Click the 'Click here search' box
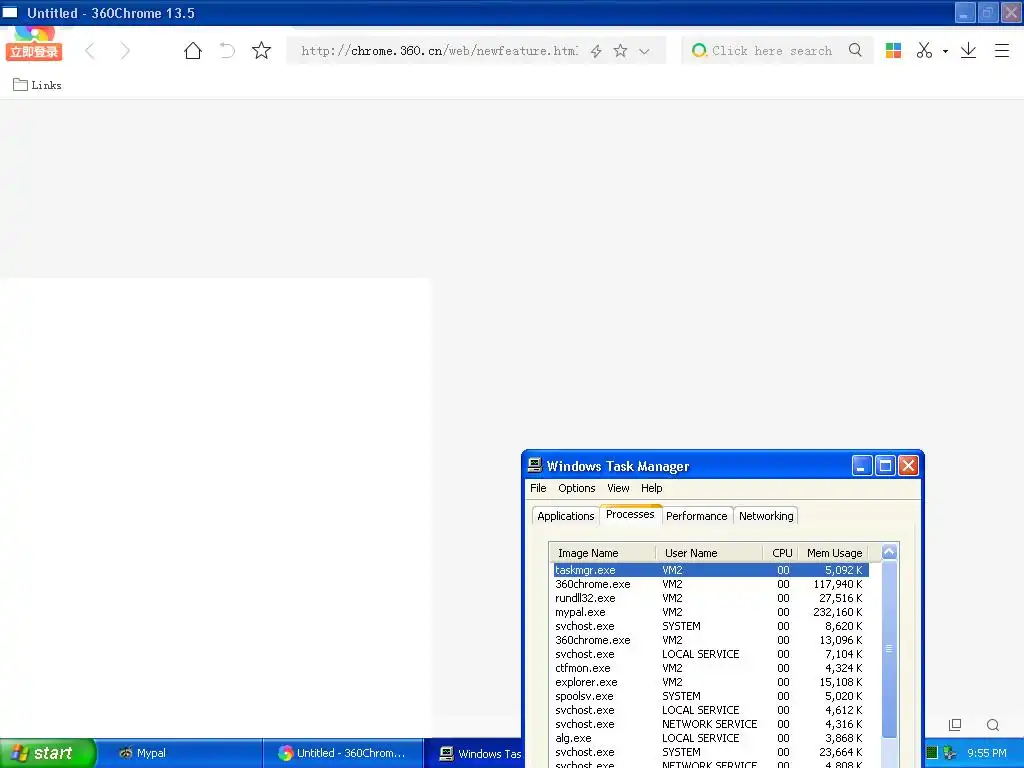 pyautogui.click(x=772, y=51)
